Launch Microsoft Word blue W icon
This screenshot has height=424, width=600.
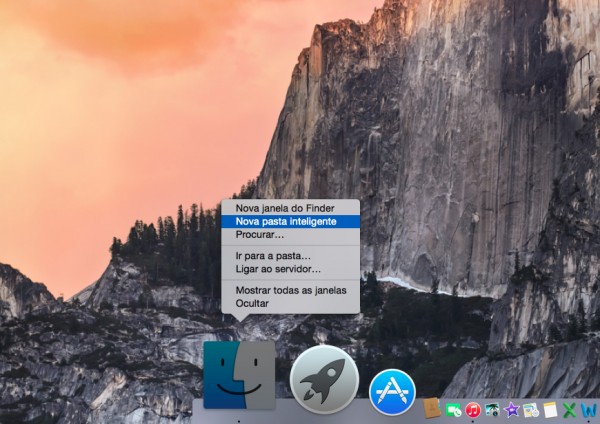[589, 410]
